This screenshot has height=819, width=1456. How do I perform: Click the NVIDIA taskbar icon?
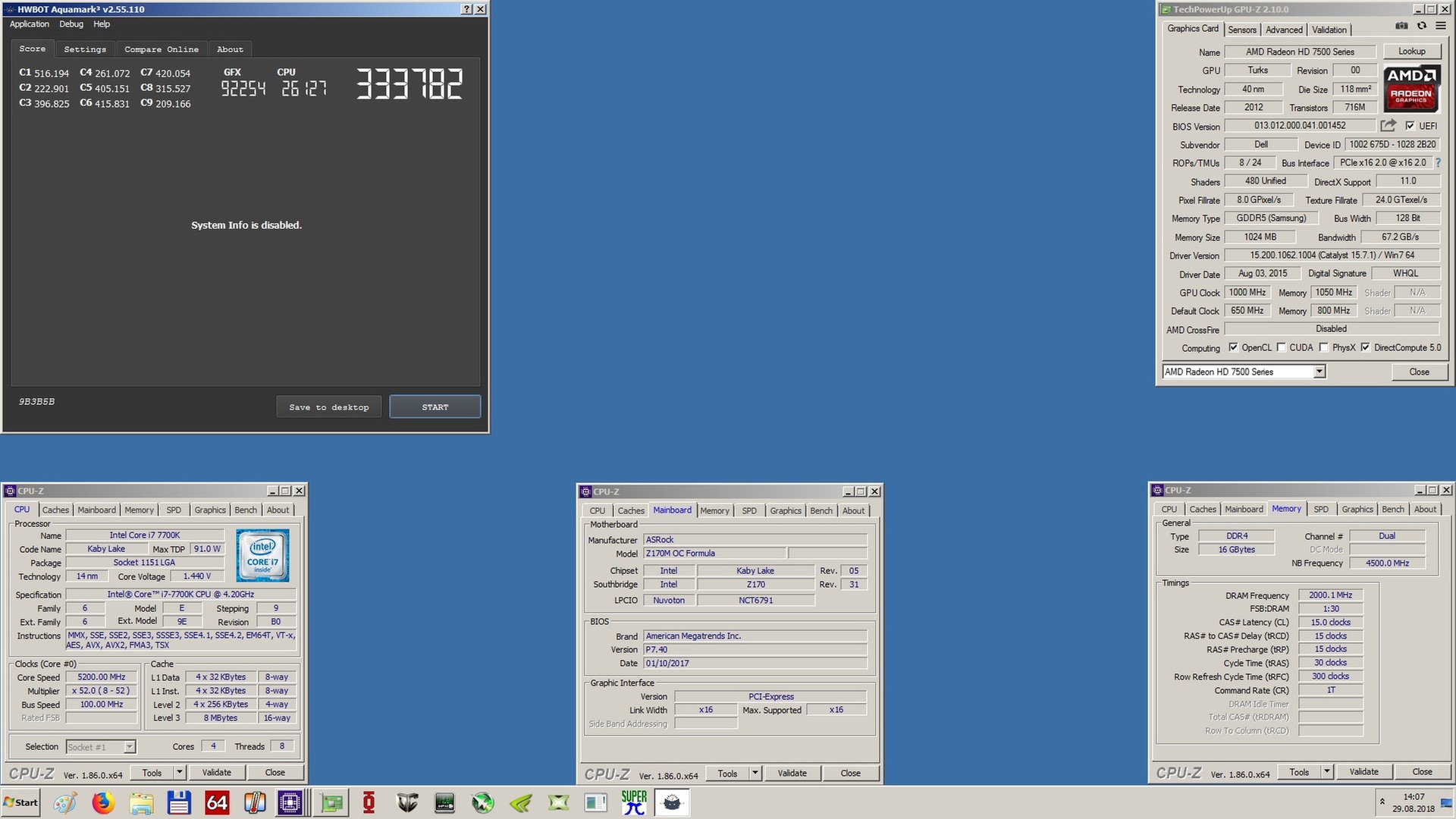520,802
